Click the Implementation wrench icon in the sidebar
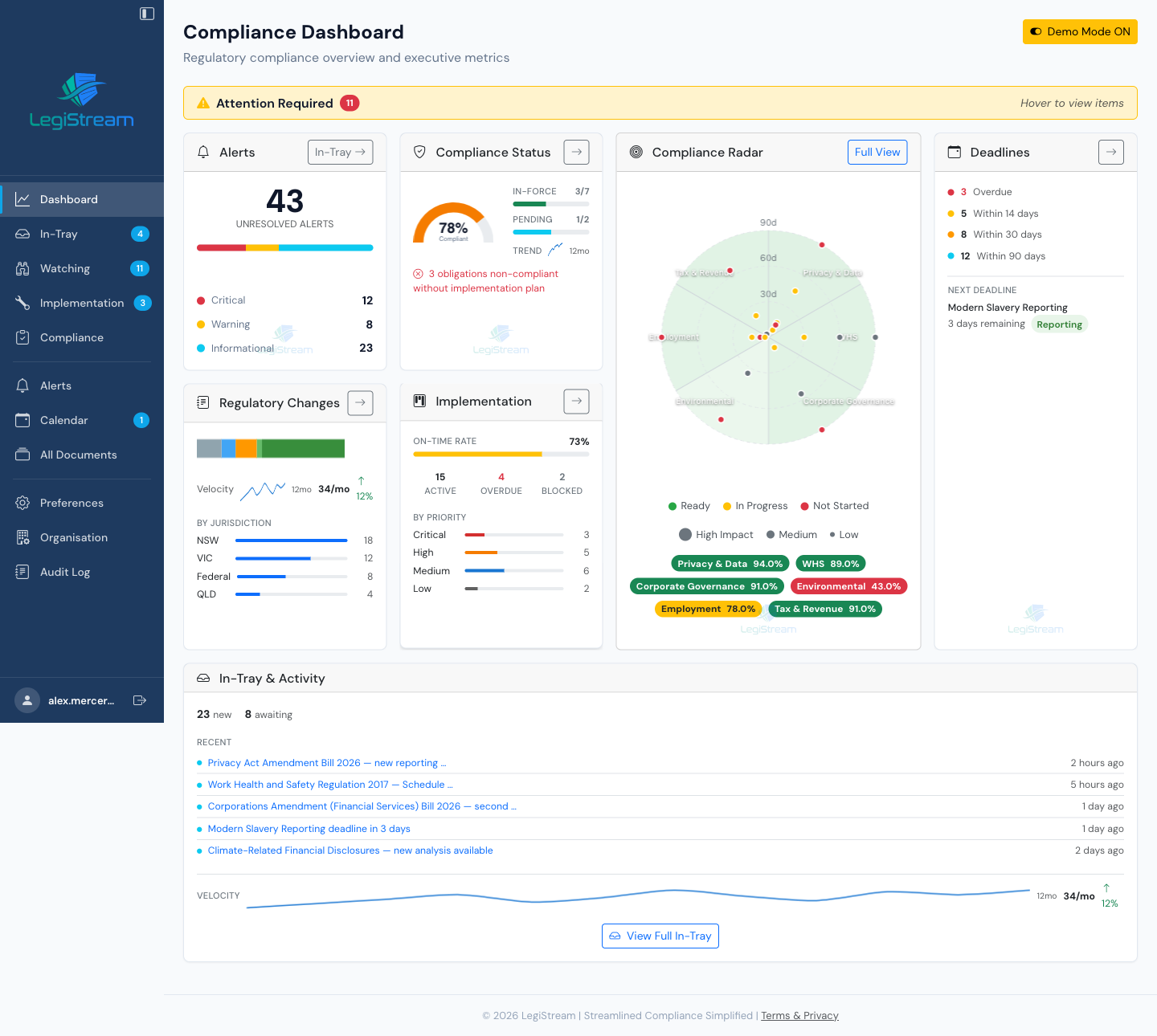Viewport: 1157px width, 1036px height. pyautogui.click(x=22, y=303)
